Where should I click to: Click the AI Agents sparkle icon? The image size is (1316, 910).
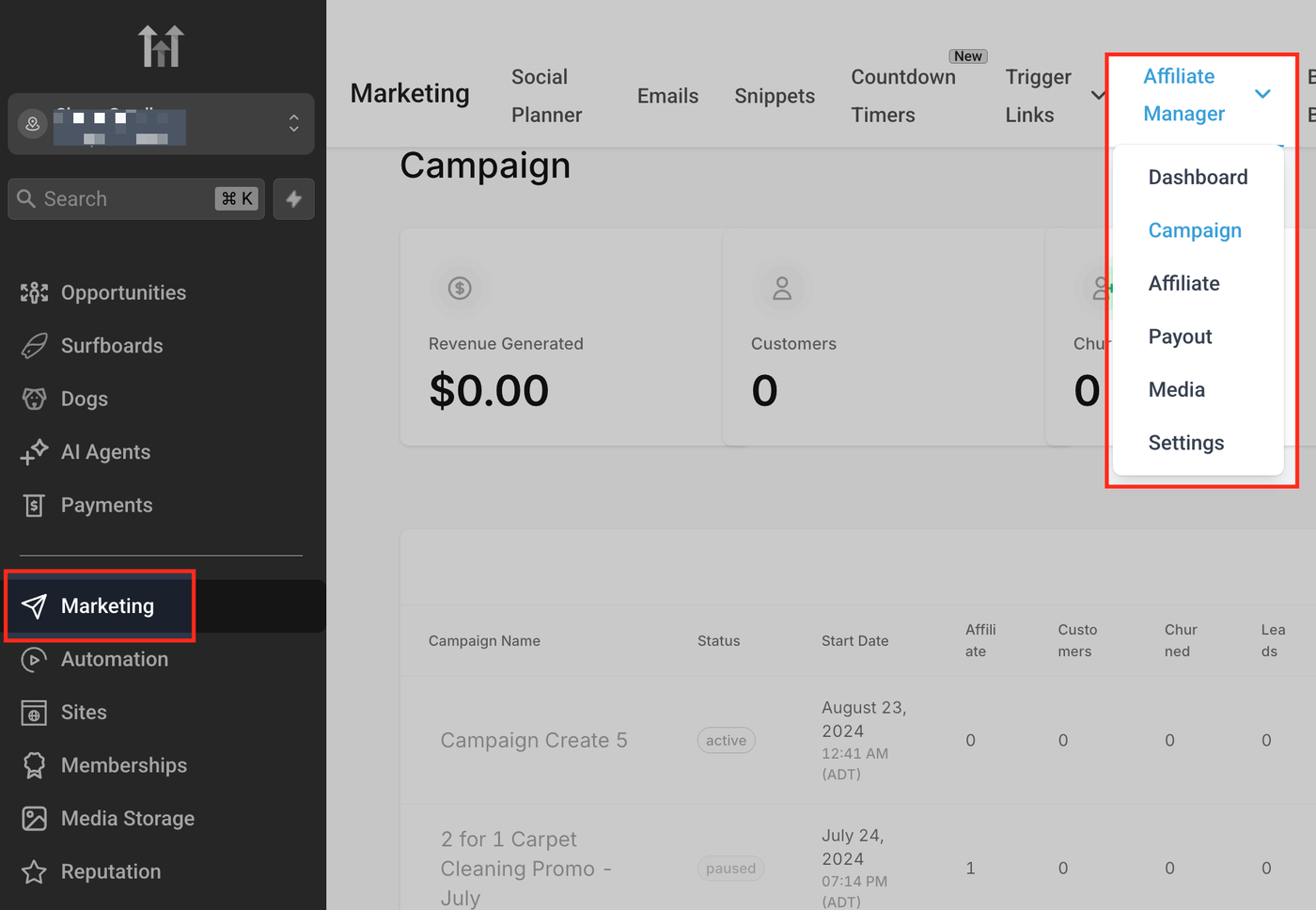coord(34,452)
